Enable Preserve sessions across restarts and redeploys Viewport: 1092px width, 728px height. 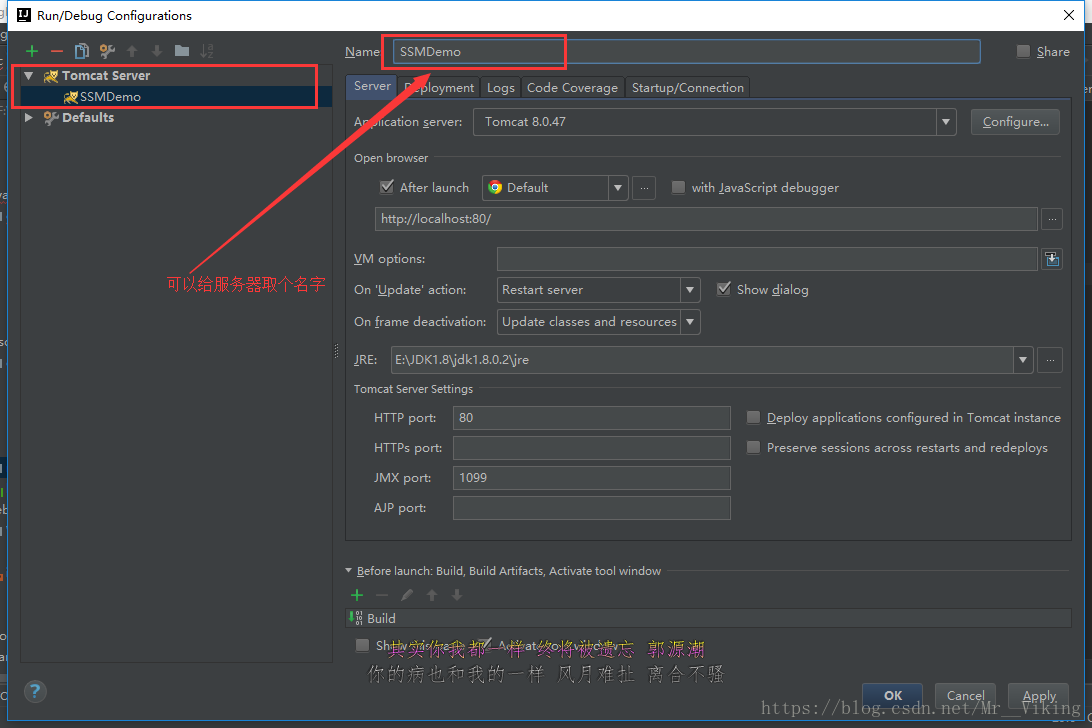pyautogui.click(x=753, y=447)
